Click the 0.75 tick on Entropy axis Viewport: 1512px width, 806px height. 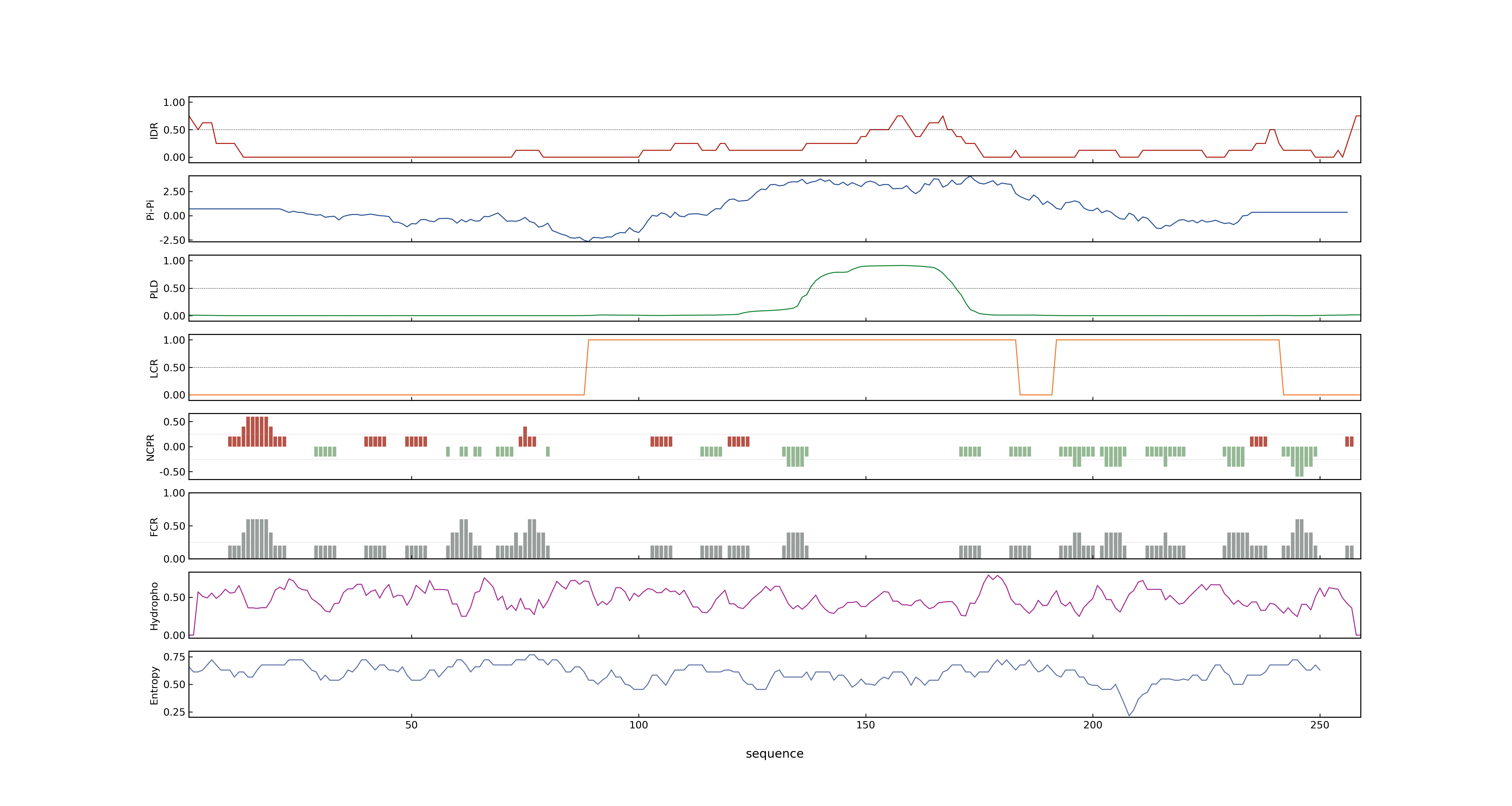tap(174, 657)
